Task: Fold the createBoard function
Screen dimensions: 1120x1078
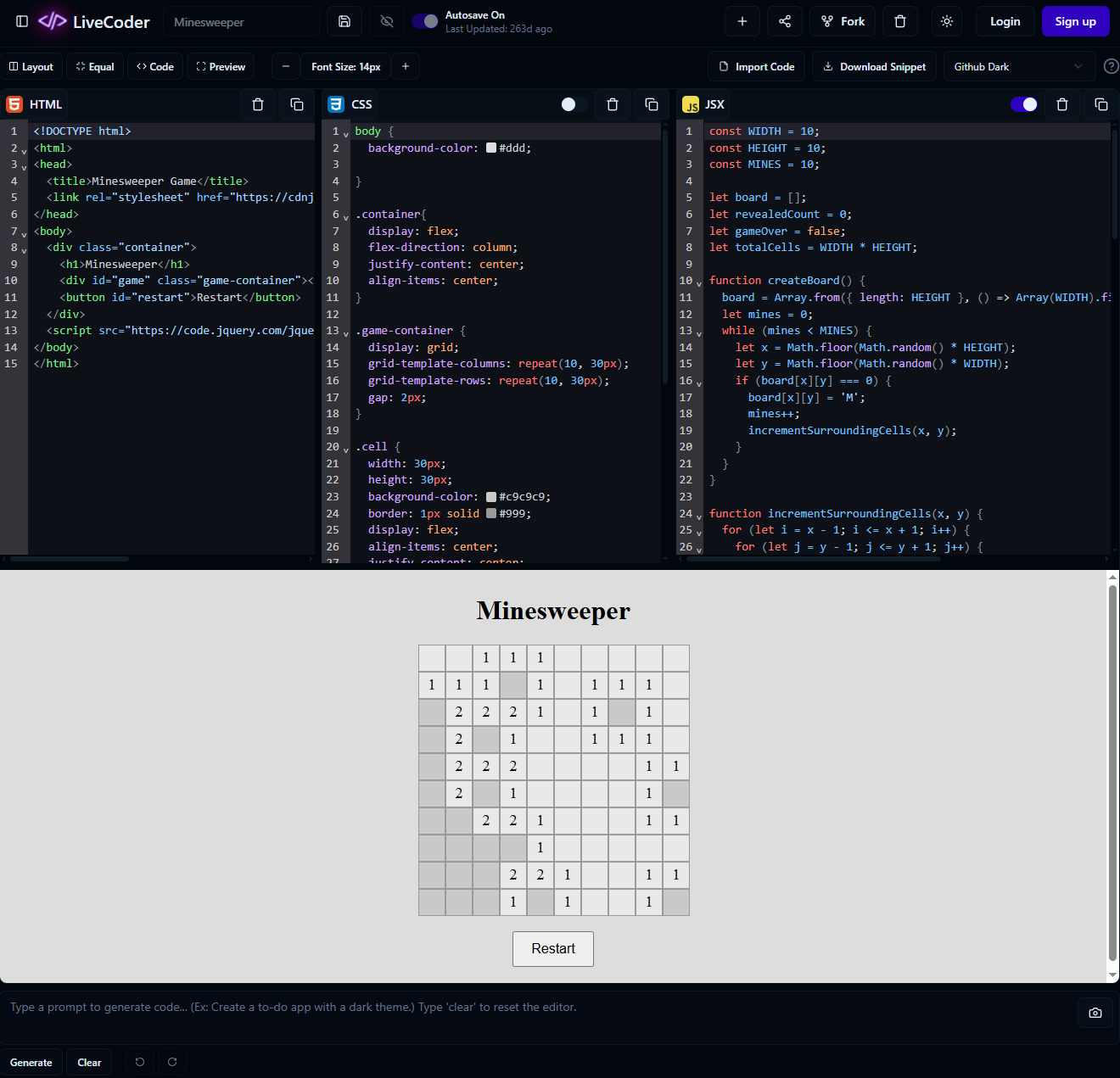Action: click(699, 283)
